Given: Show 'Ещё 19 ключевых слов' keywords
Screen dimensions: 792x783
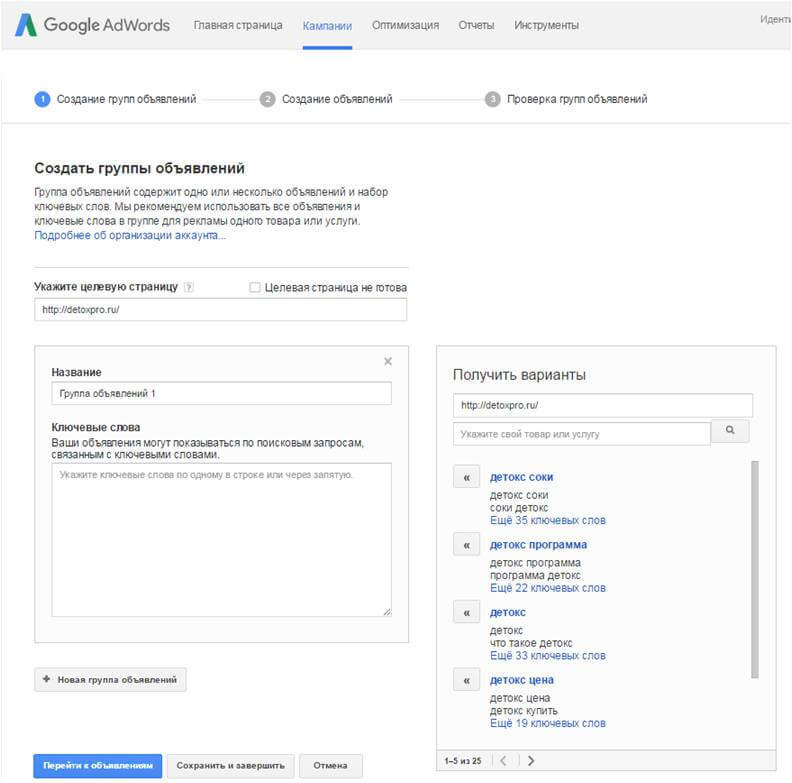Looking at the screenshot, I should pos(547,723).
